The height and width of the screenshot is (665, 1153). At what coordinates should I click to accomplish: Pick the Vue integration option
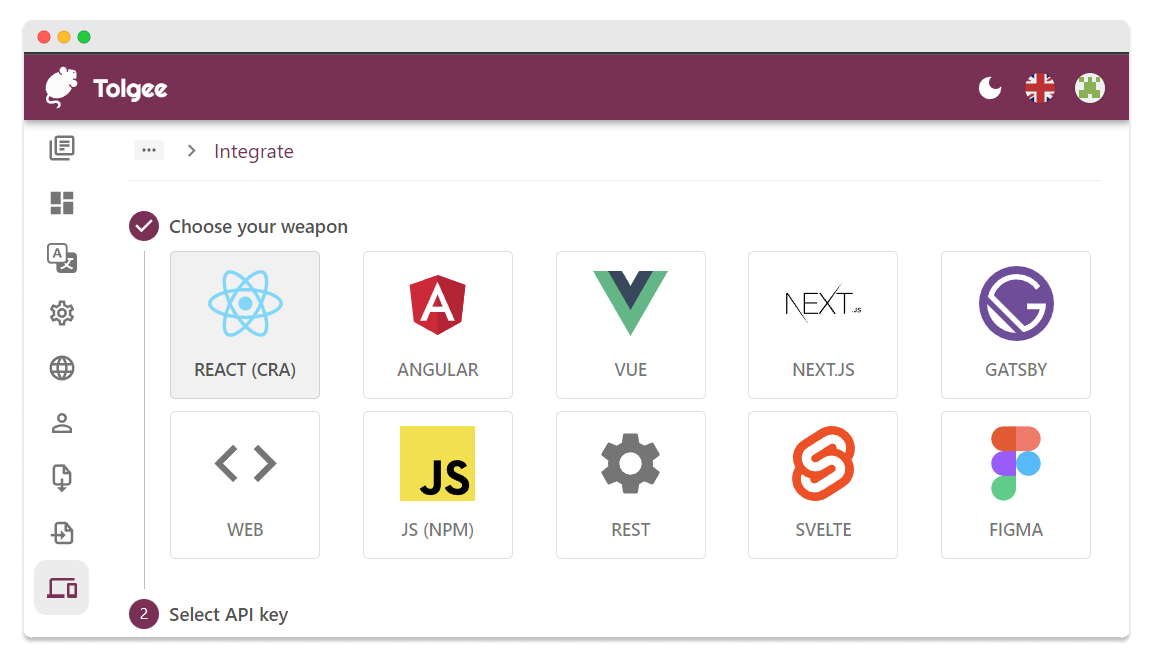point(631,325)
